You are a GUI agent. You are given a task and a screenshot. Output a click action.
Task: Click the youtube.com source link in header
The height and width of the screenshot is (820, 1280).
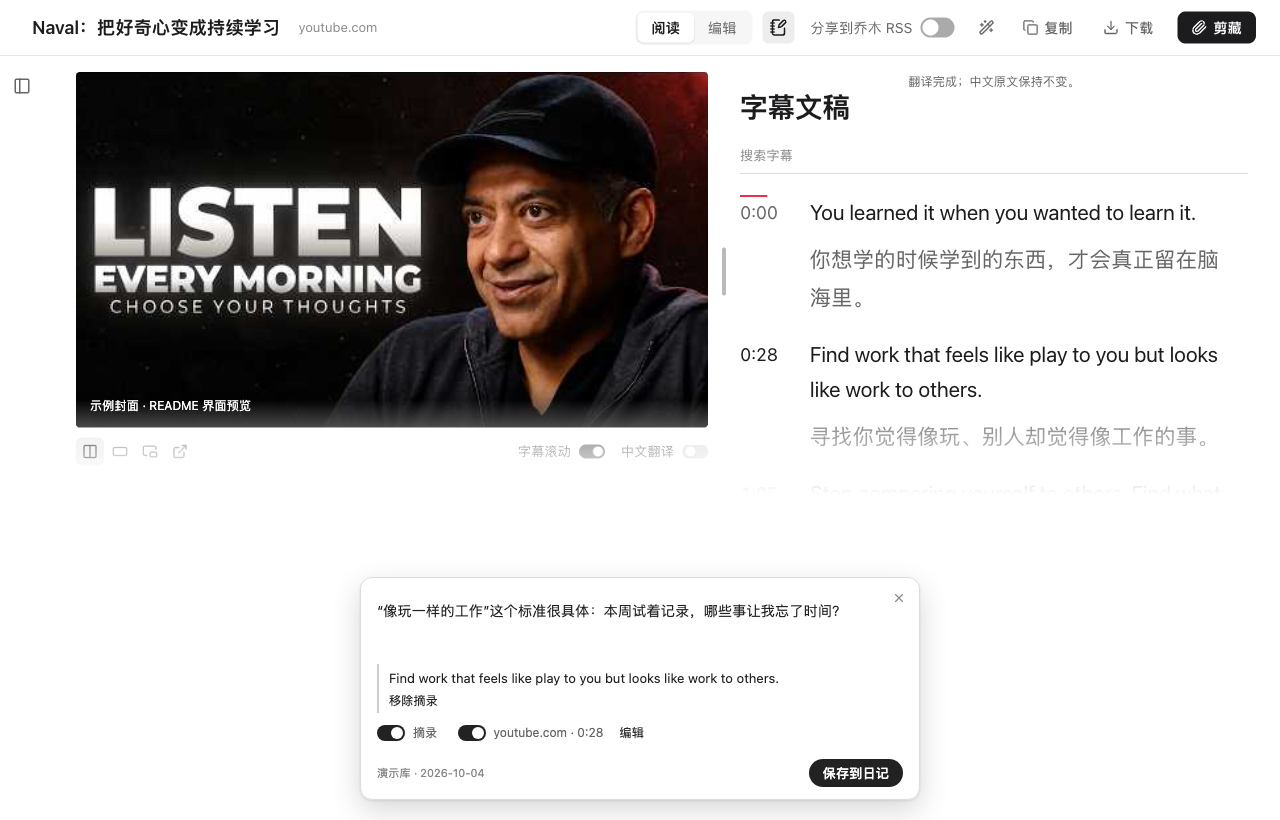pos(338,28)
